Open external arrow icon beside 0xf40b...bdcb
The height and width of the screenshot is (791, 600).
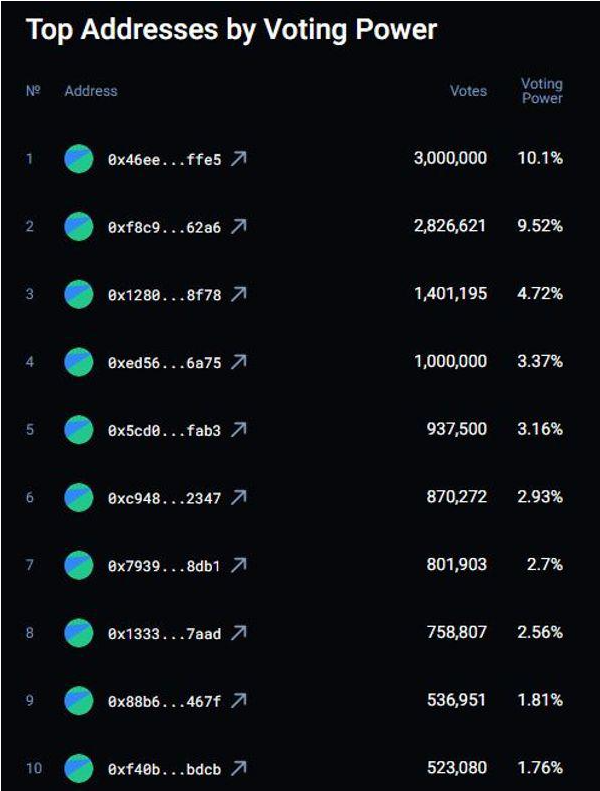(x=238, y=768)
